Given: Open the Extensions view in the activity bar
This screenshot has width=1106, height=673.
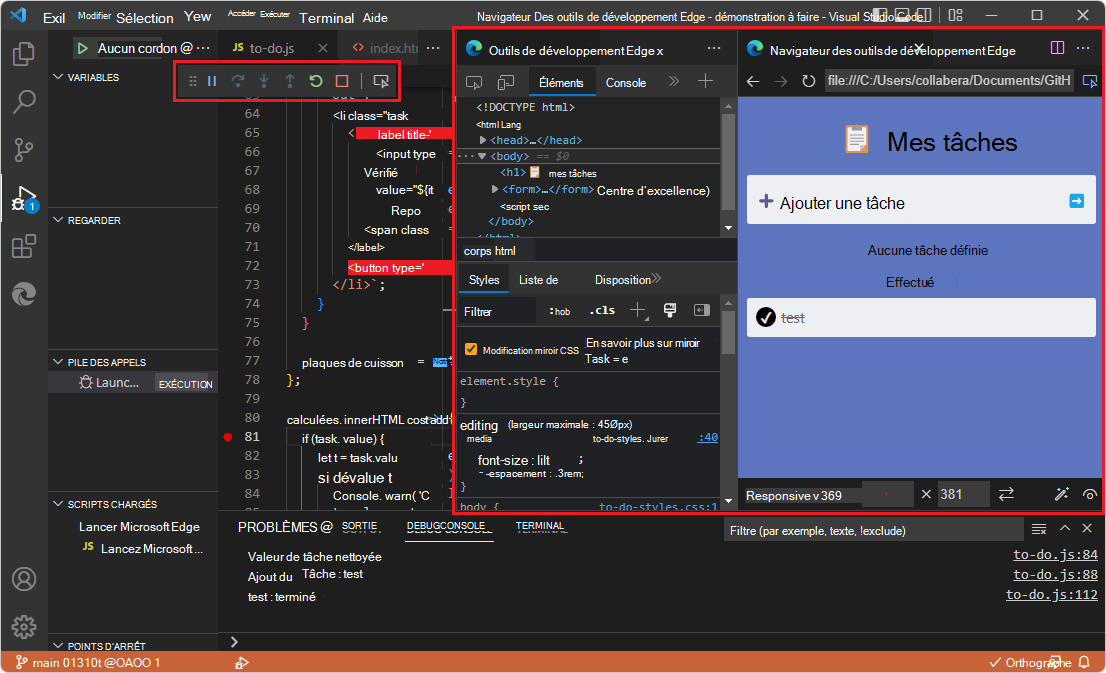Looking at the screenshot, I should pos(24,246).
